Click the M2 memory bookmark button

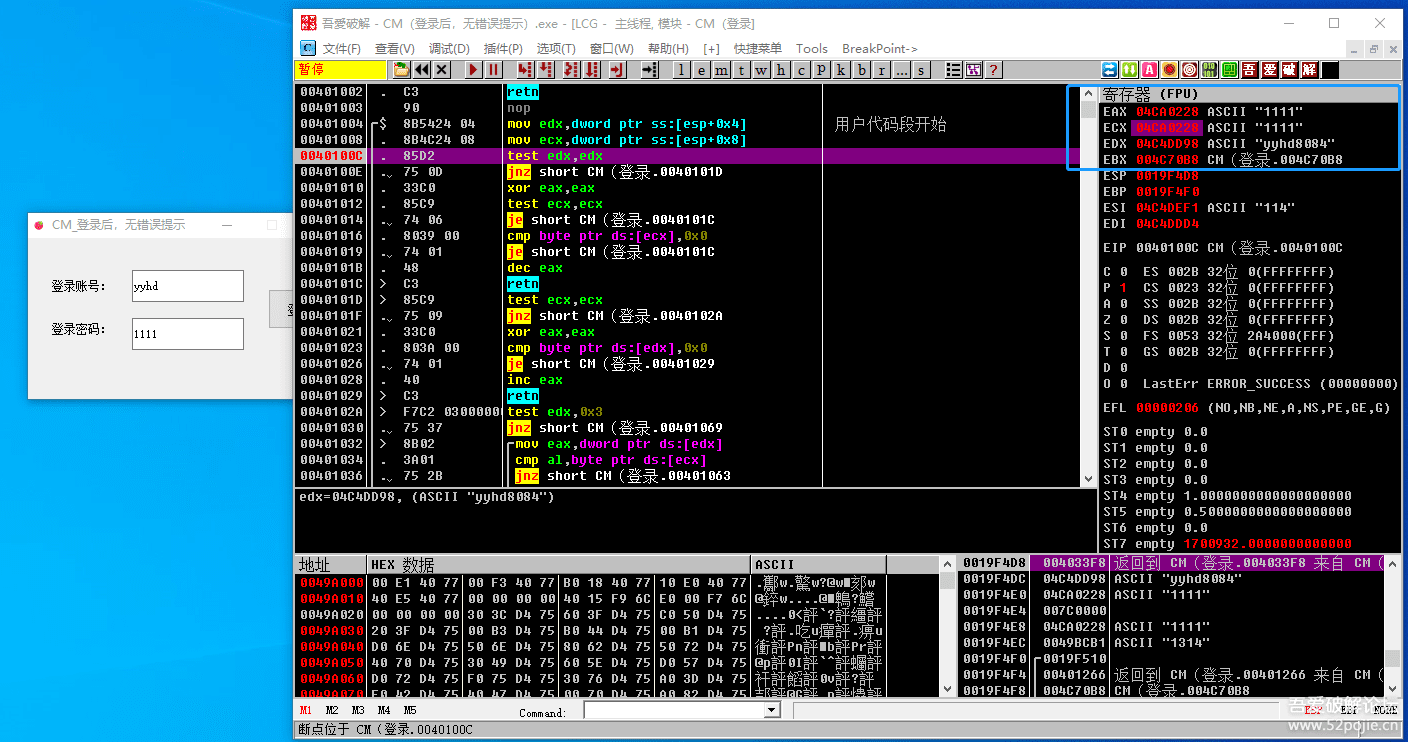pos(332,710)
